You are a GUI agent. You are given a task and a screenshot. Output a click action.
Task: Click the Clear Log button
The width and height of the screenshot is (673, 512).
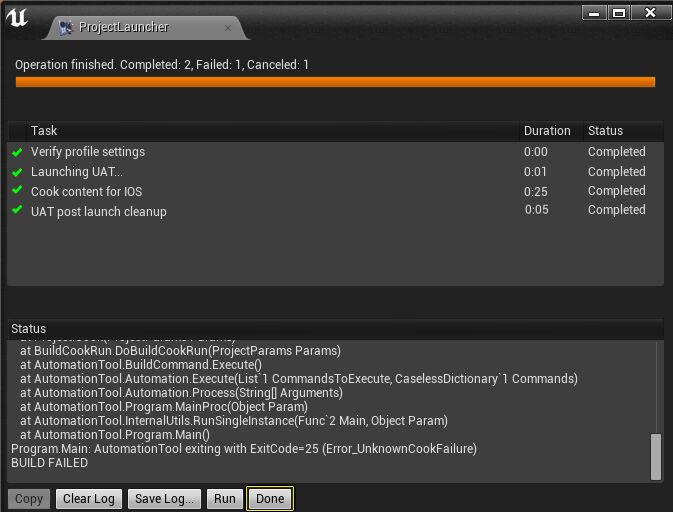tap(89, 499)
